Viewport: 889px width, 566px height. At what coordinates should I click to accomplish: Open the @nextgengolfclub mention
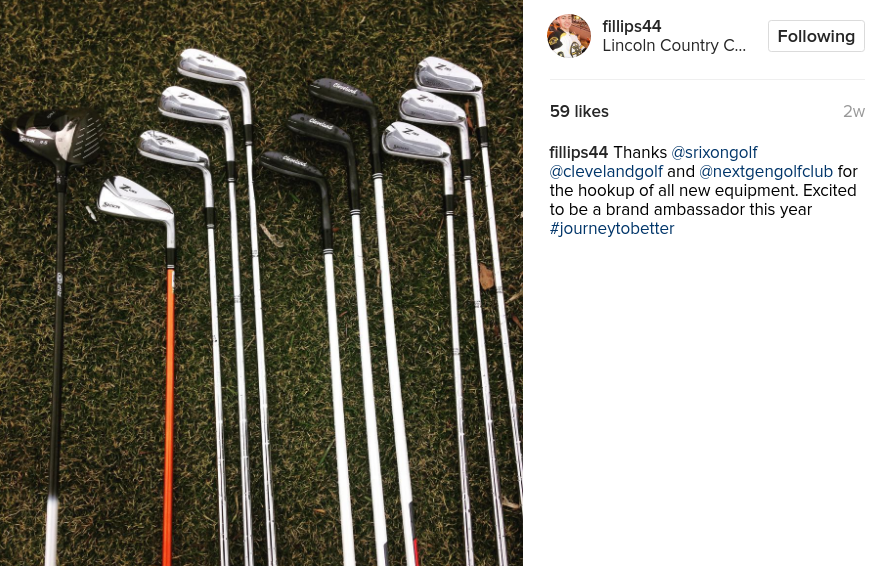(766, 171)
